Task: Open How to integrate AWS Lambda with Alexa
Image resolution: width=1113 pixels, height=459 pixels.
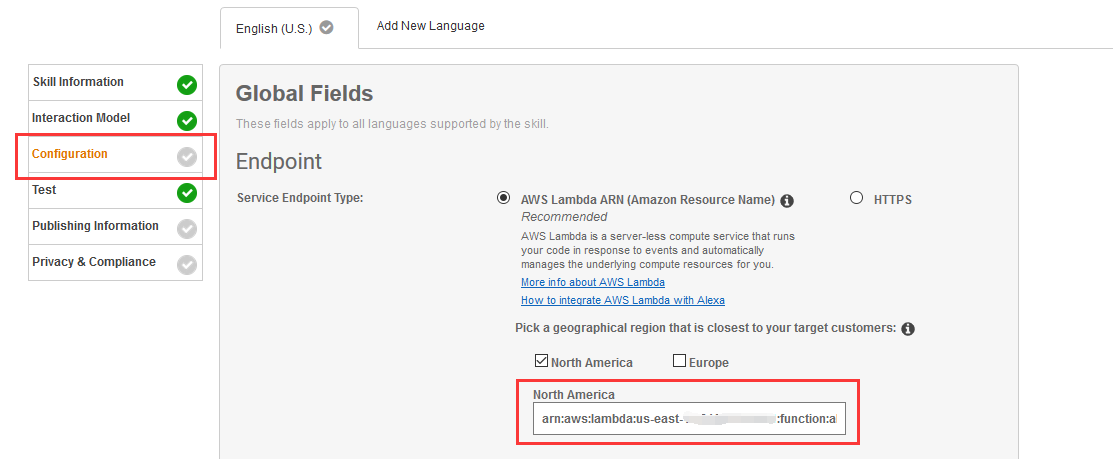Action: [622, 300]
